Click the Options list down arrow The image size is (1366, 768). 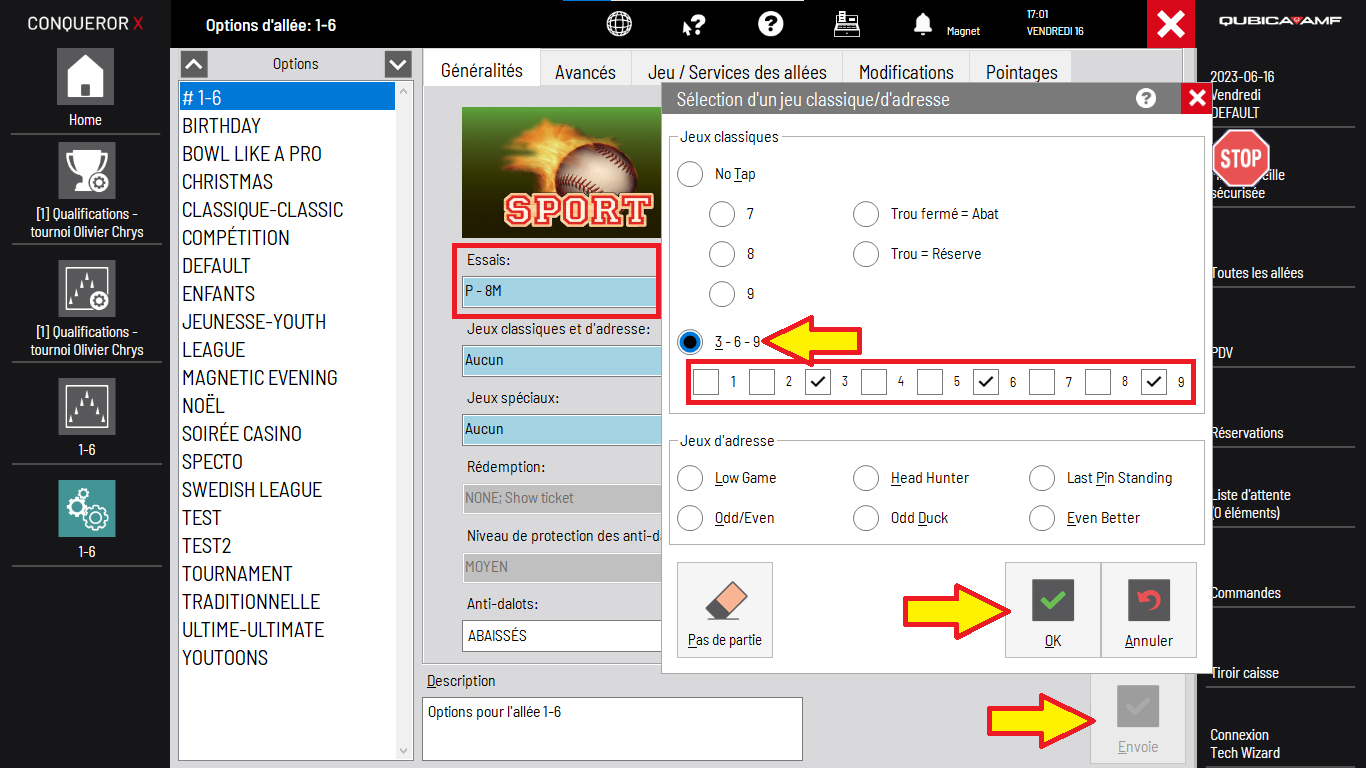tap(398, 65)
